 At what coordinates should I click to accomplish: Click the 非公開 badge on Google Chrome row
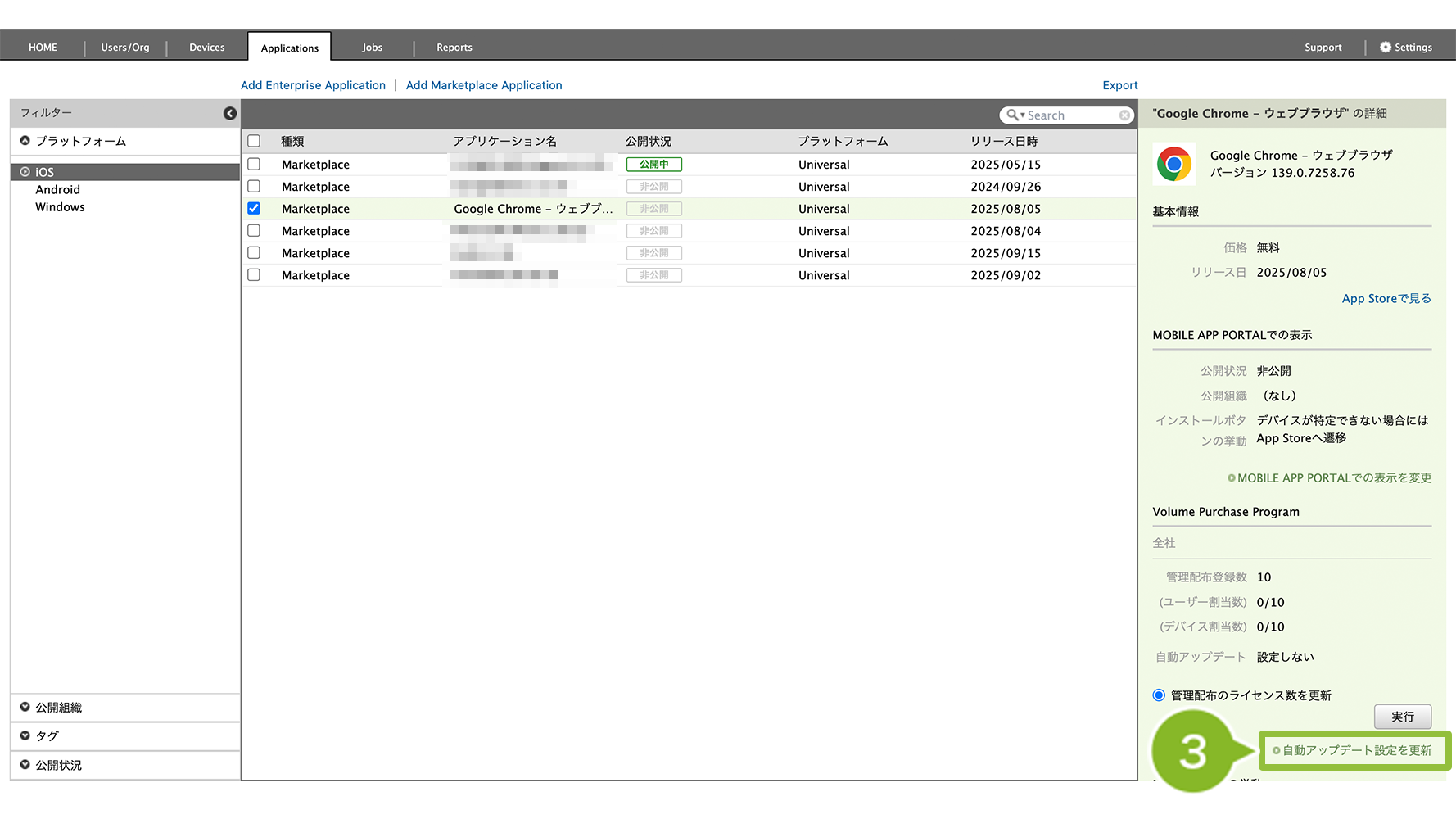(x=653, y=209)
